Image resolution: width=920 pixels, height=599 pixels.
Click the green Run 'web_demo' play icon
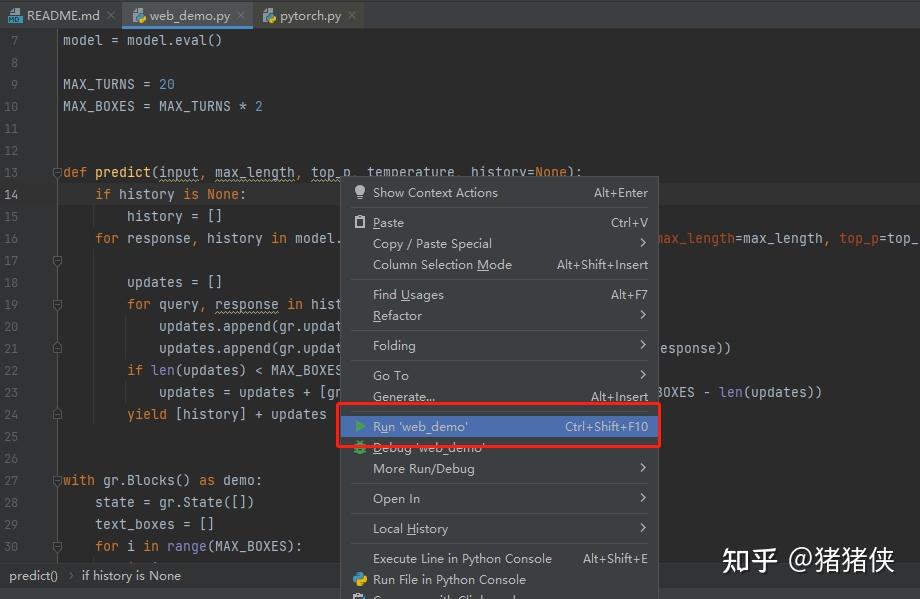pyautogui.click(x=360, y=427)
